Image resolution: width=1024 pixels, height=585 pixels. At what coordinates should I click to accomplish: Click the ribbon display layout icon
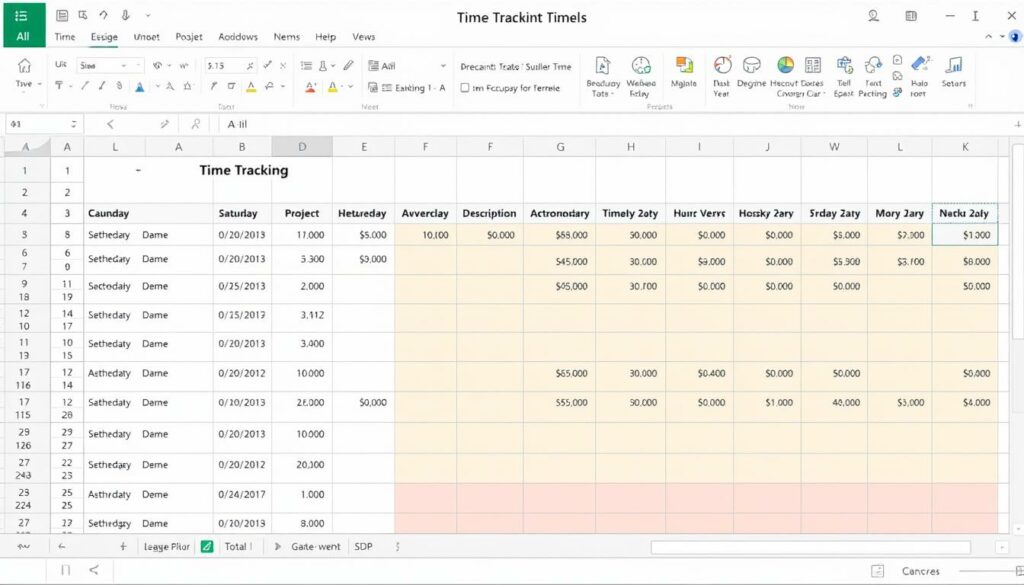[911, 16]
